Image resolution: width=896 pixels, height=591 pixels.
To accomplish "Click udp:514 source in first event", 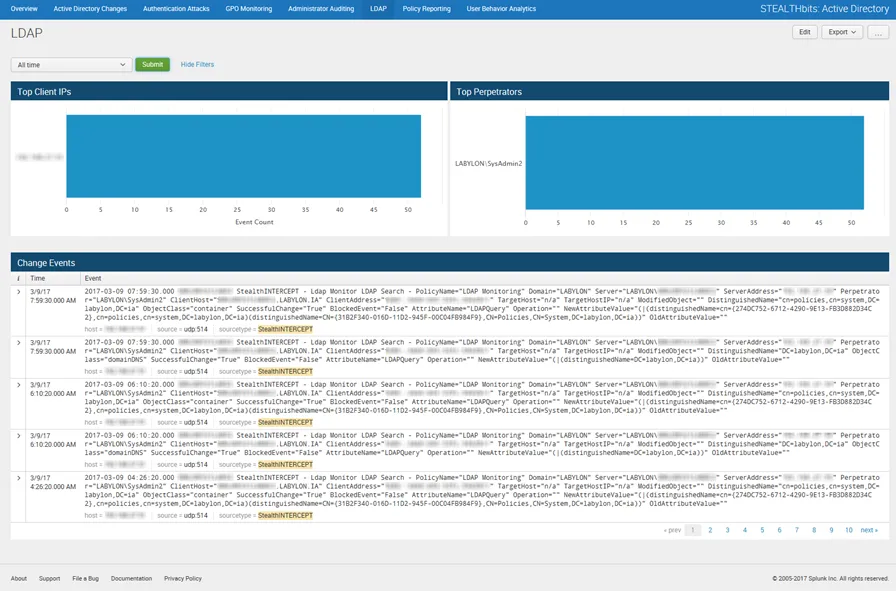I will tap(195, 329).
